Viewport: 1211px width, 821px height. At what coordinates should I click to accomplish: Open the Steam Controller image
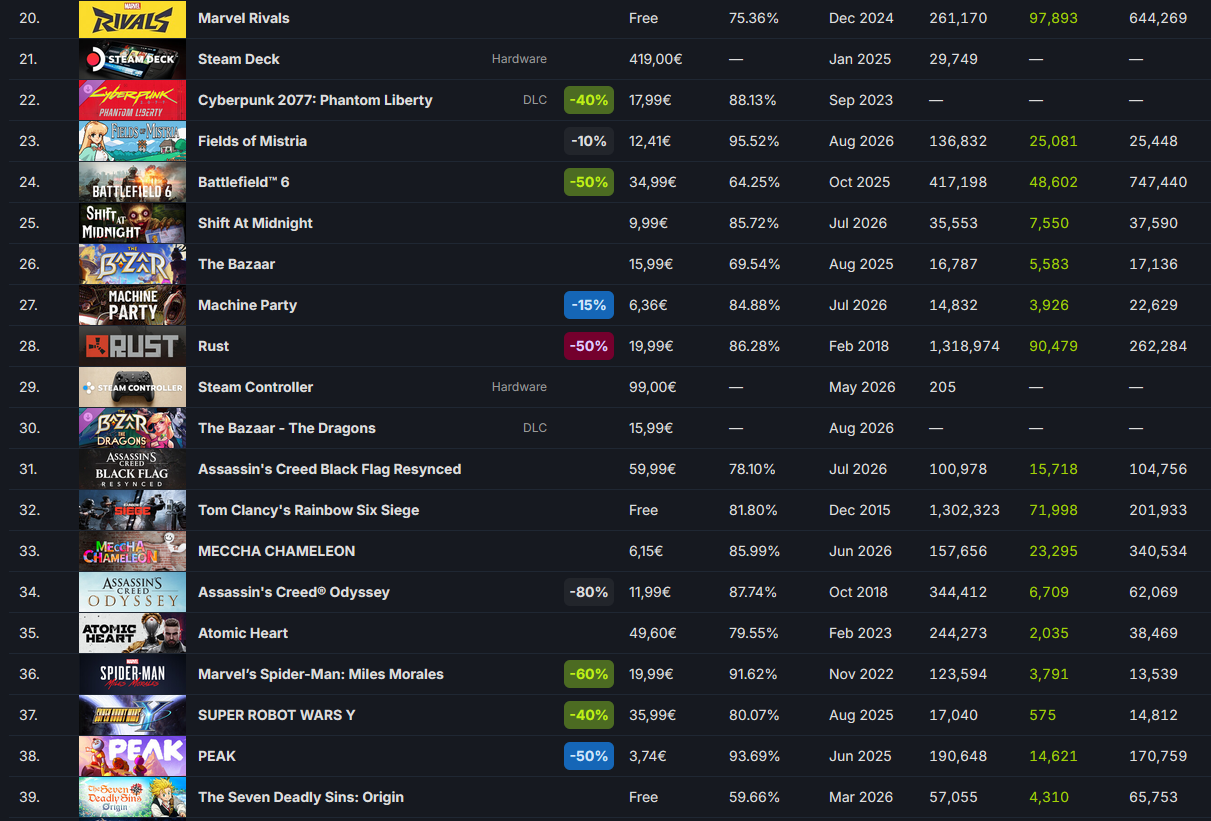click(132, 387)
